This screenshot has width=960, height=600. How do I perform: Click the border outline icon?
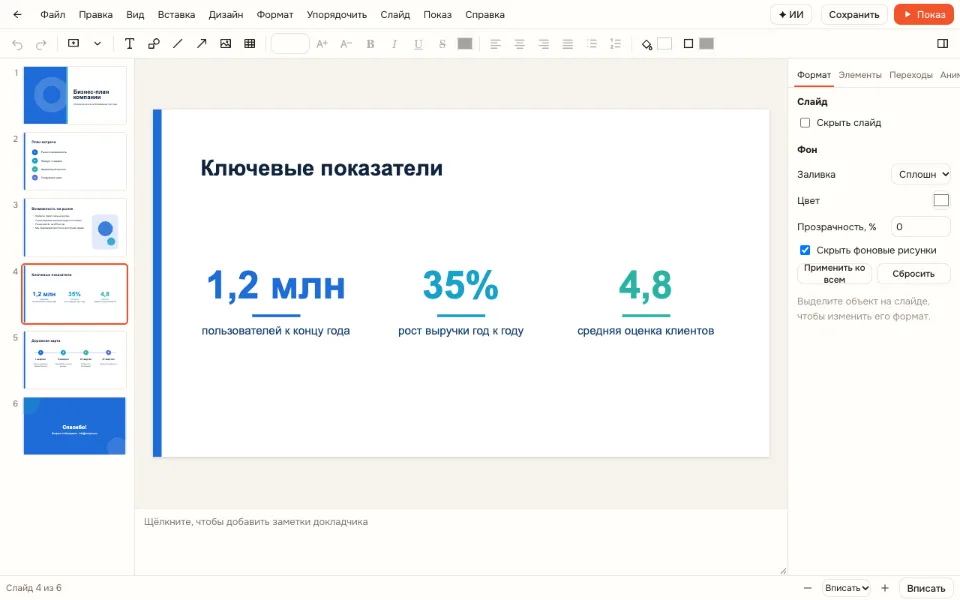click(x=688, y=43)
